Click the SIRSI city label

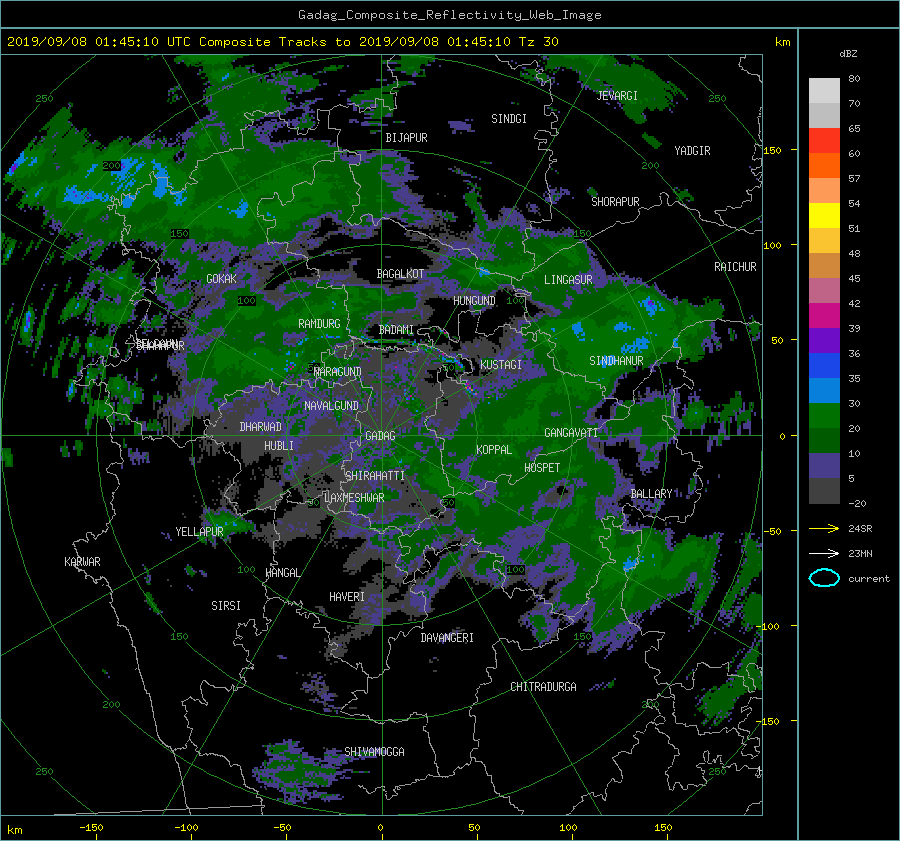(226, 606)
